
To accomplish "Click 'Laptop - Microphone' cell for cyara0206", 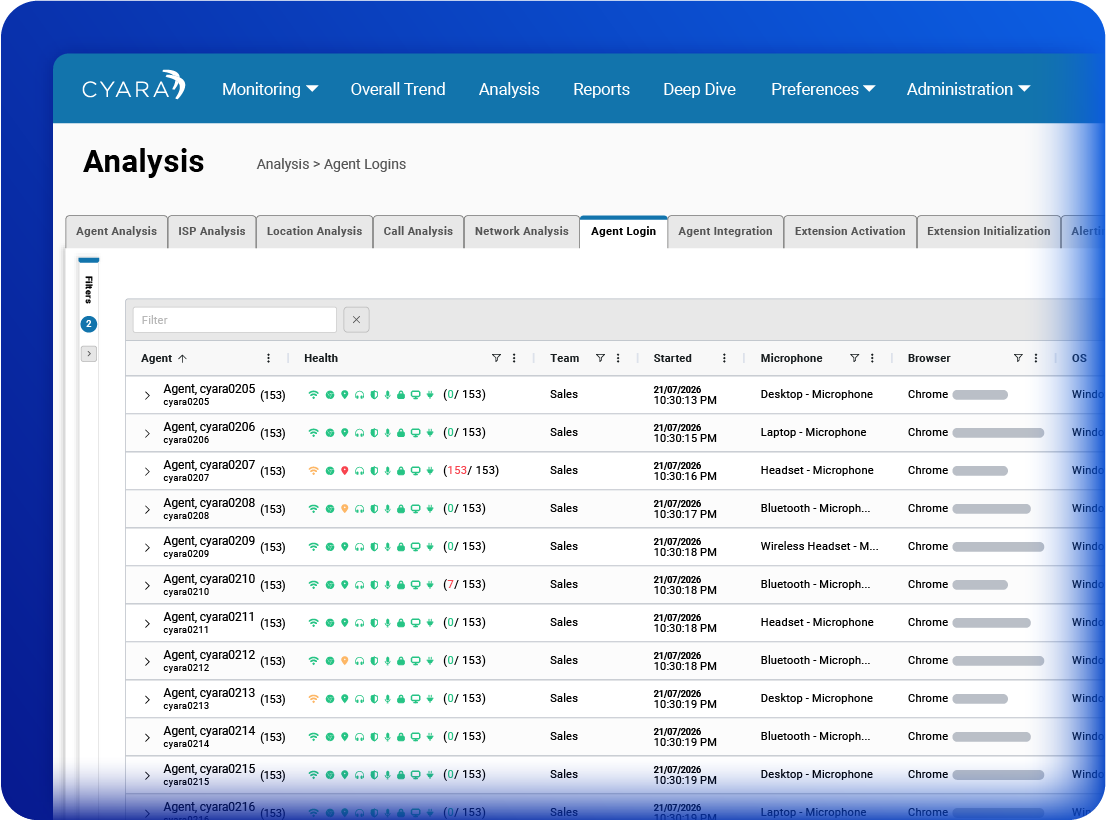I will pos(813,433).
